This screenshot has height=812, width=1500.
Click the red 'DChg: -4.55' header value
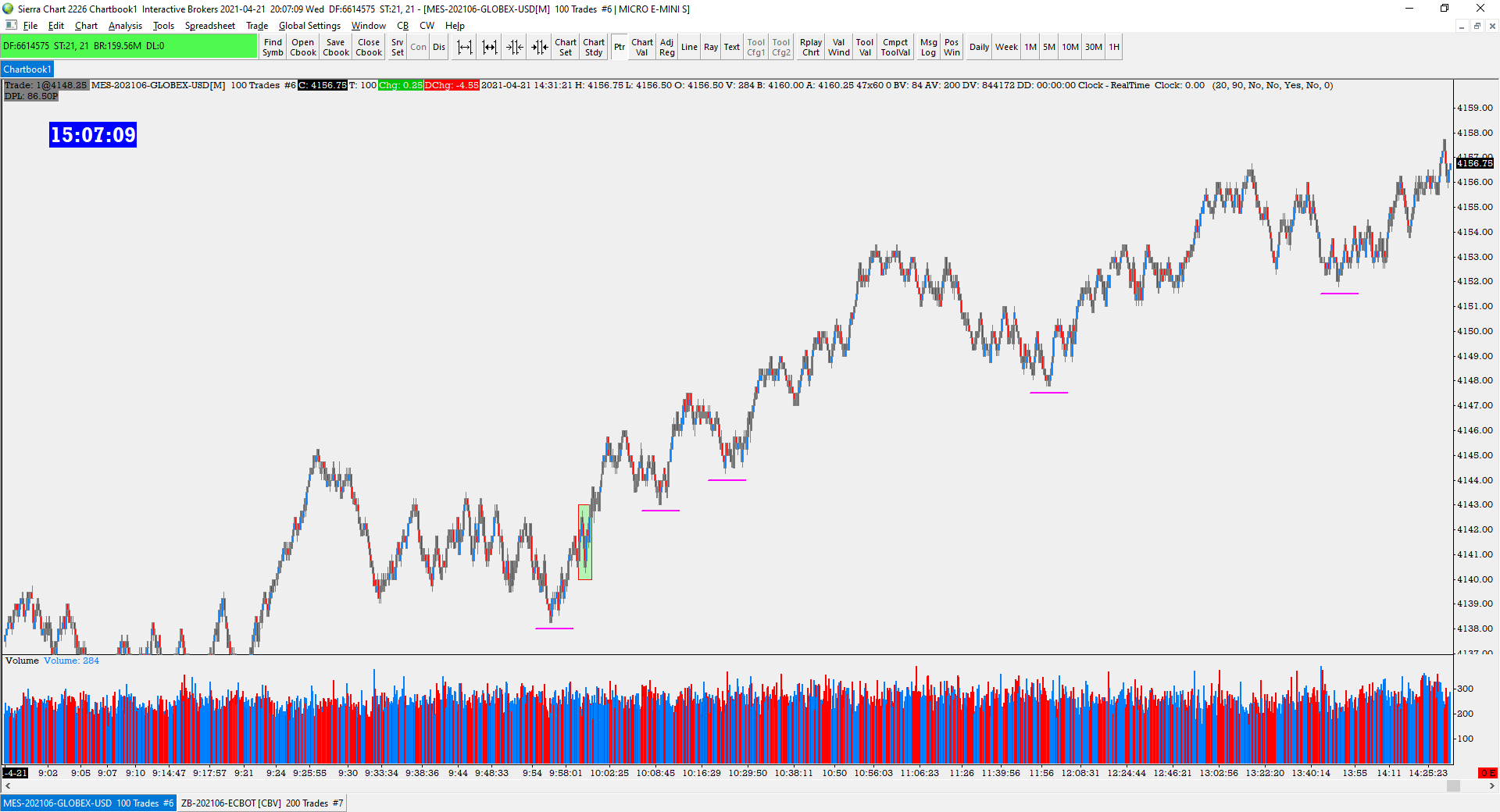click(x=452, y=85)
